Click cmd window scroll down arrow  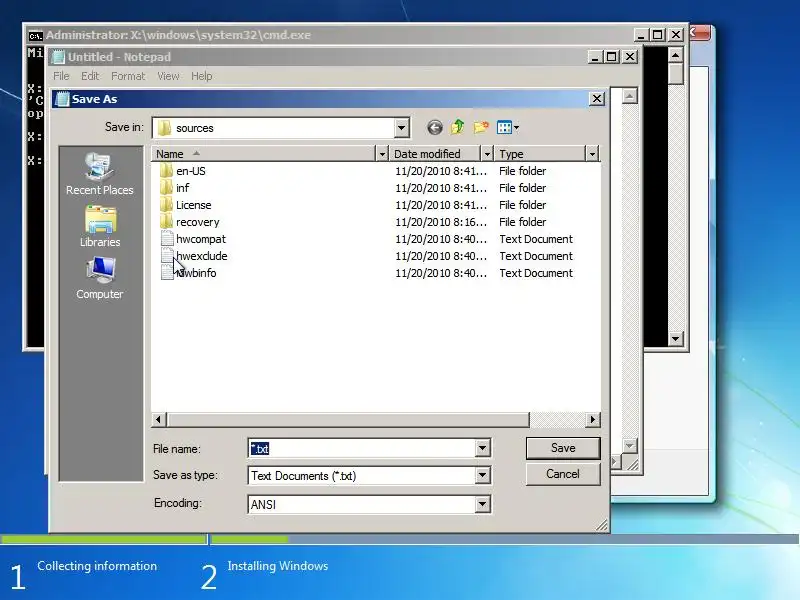(x=676, y=339)
